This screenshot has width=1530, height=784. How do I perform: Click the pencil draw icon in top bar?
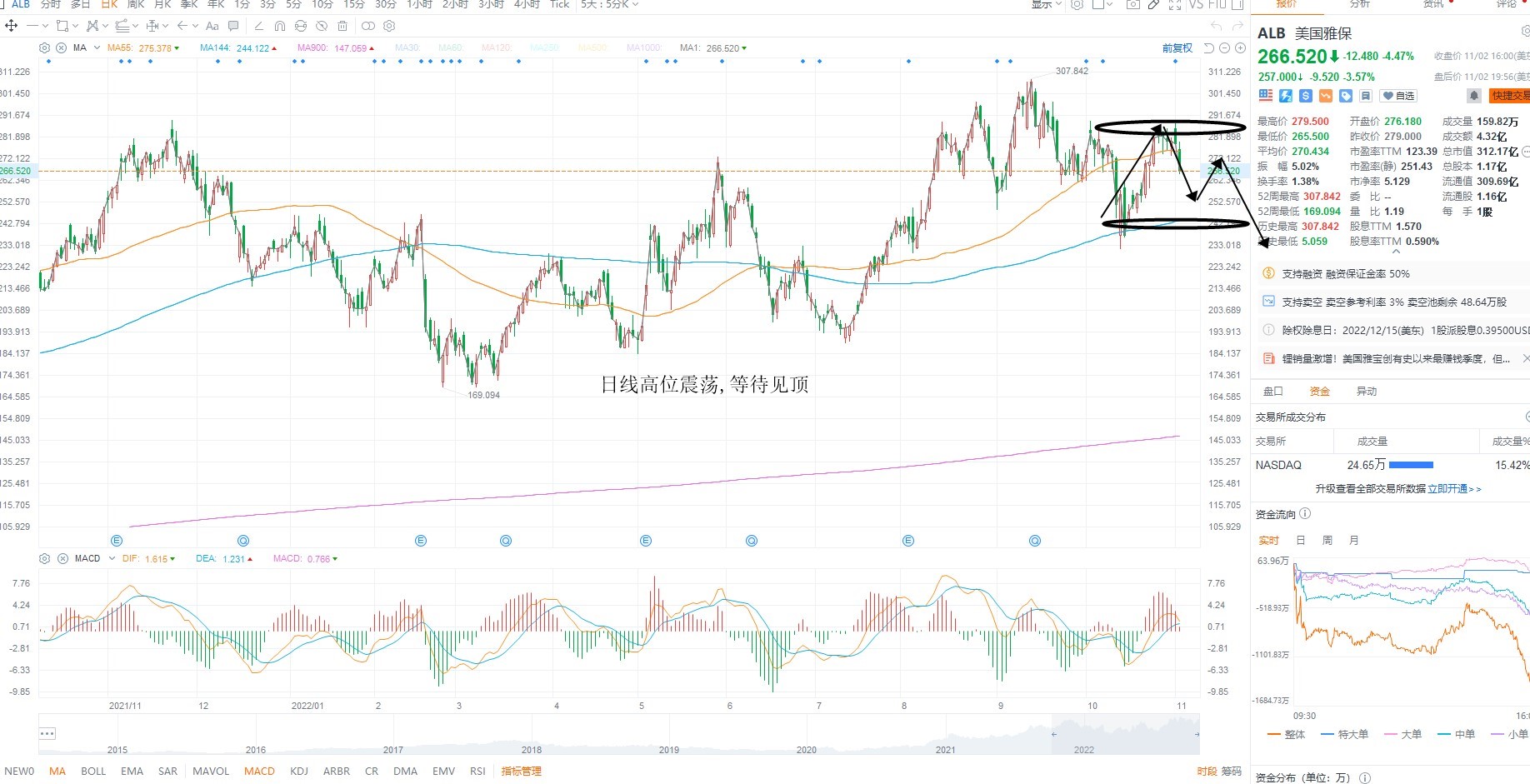1153,4
